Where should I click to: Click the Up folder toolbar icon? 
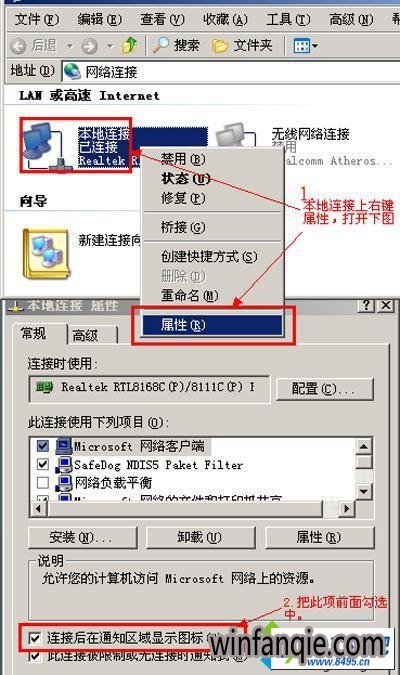click(x=130, y=45)
